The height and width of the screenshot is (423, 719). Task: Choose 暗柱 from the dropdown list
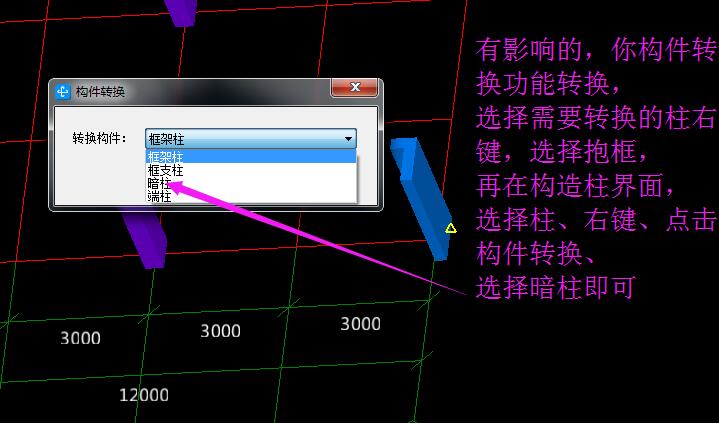(x=251, y=184)
